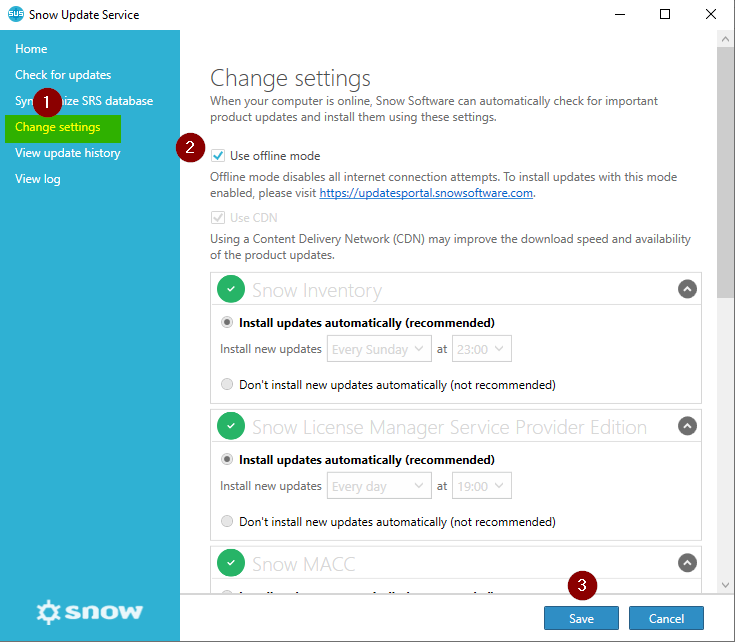The height and width of the screenshot is (642, 735).
Task: Open Synchronize SRS database page
Action: click(x=84, y=101)
